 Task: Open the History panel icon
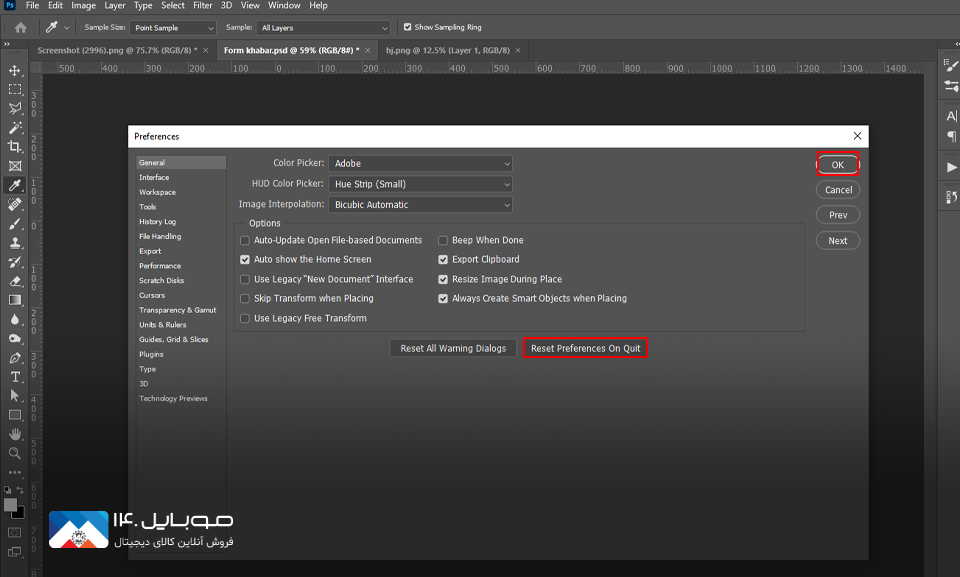(x=951, y=197)
